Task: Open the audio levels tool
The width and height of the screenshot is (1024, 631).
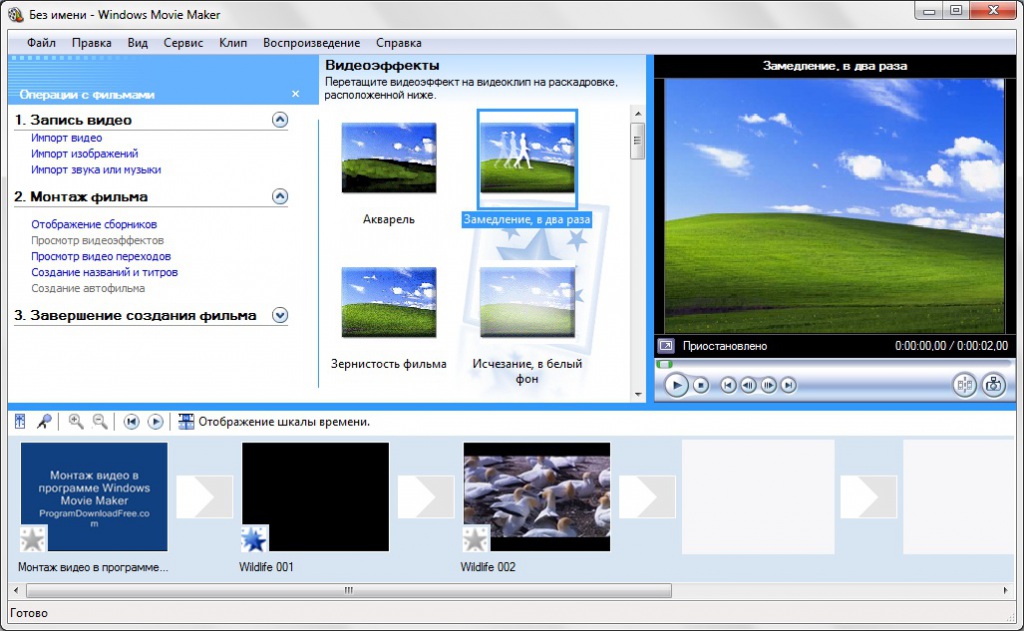Action: 20,421
